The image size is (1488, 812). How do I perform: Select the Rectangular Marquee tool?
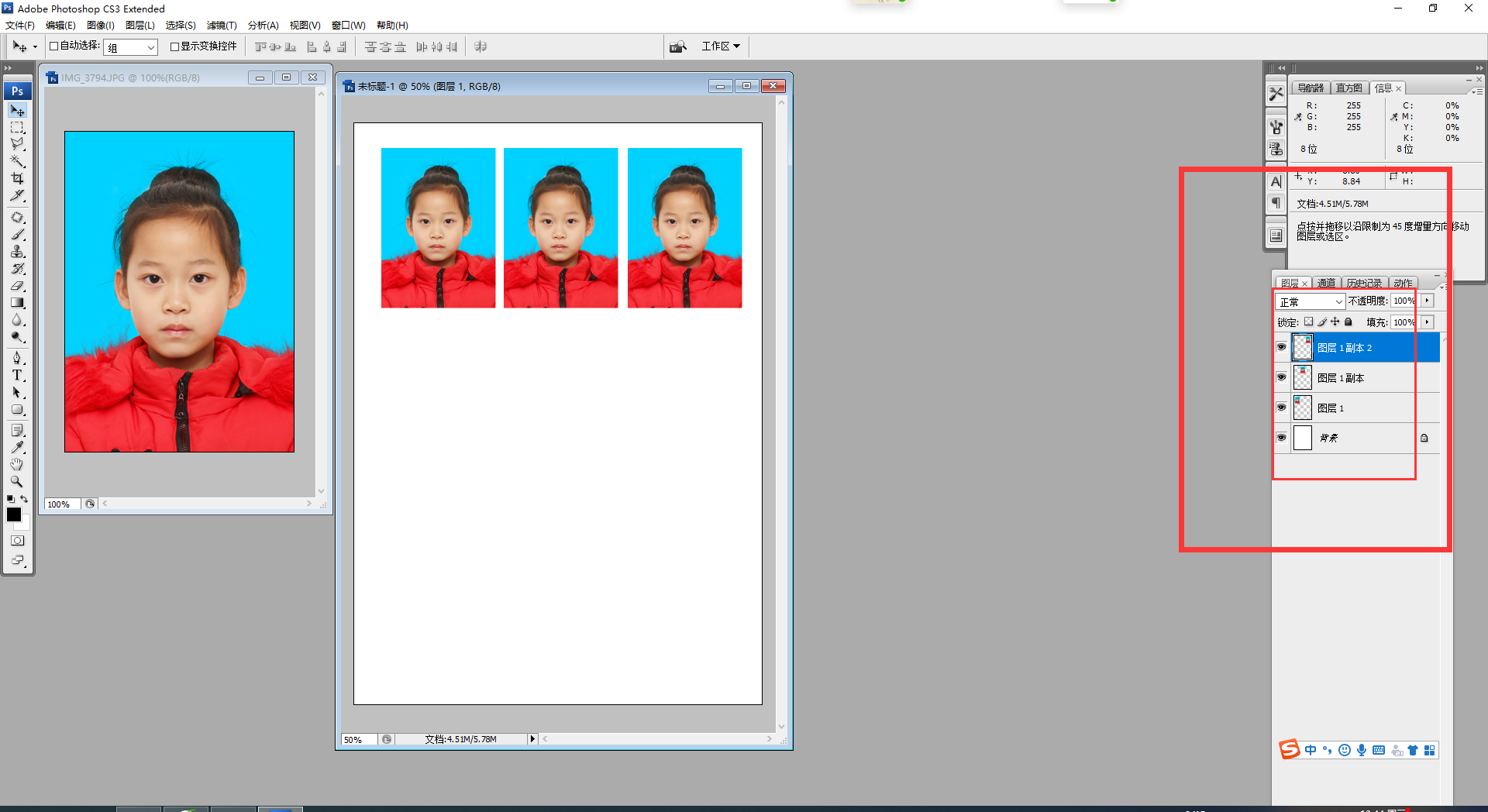pos(17,128)
